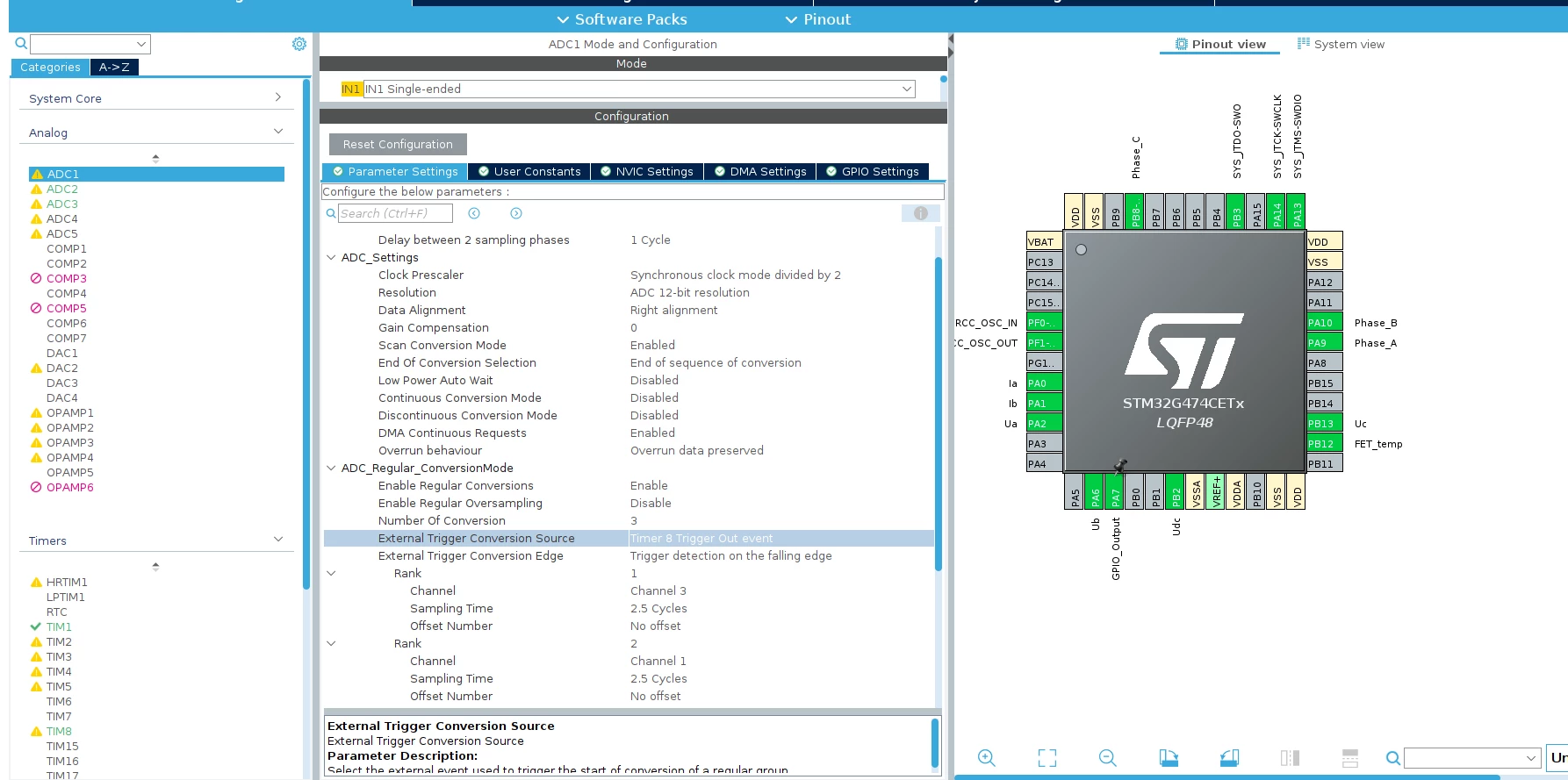The height and width of the screenshot is (780, 1568).
Task: Select PB13 pin labeled Uc
Action: point(1324,424)
